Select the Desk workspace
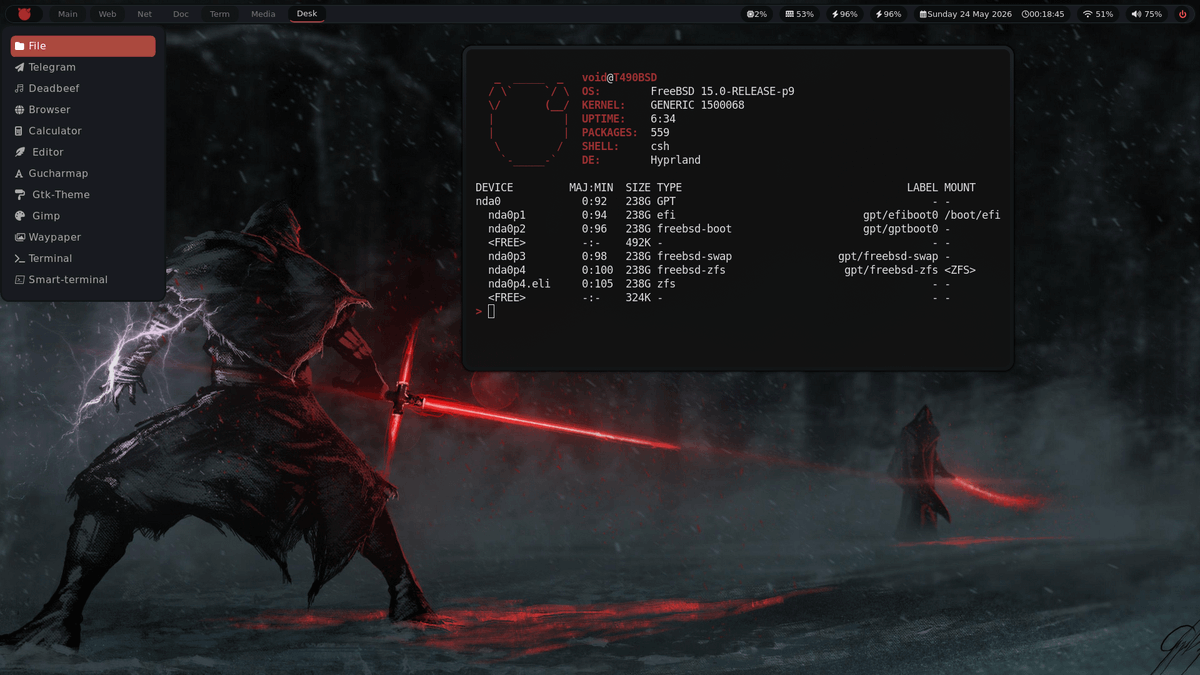 (307, 14)
